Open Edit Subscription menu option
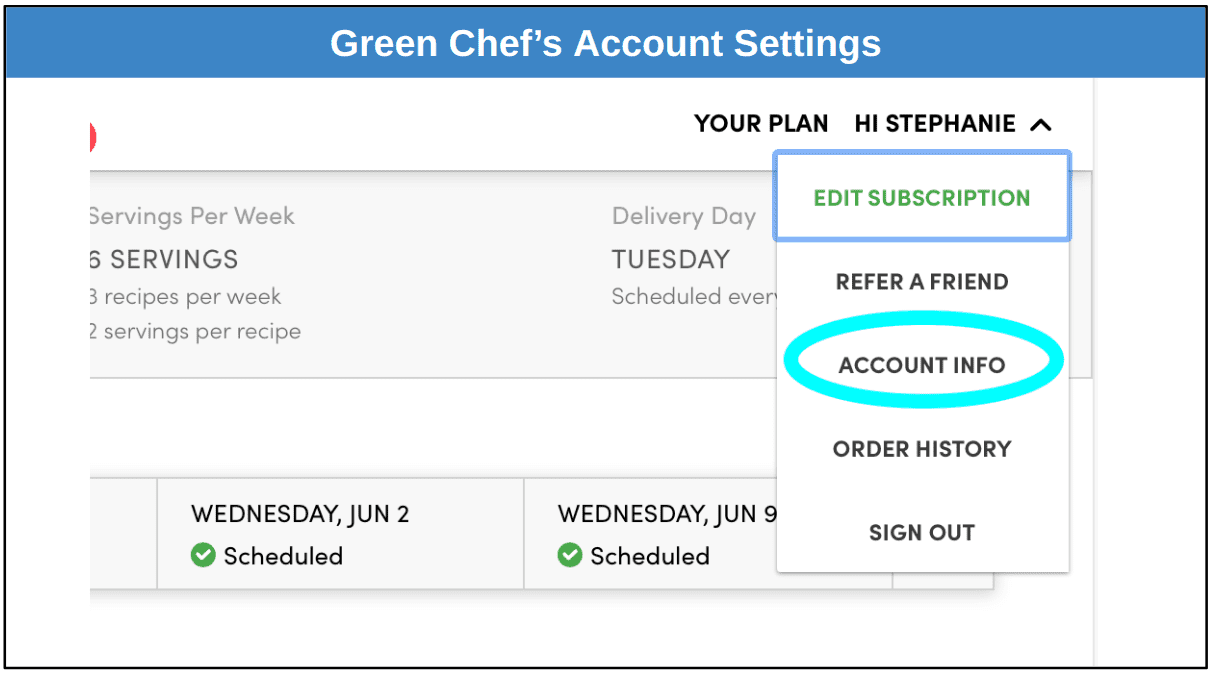 (922, 197)
